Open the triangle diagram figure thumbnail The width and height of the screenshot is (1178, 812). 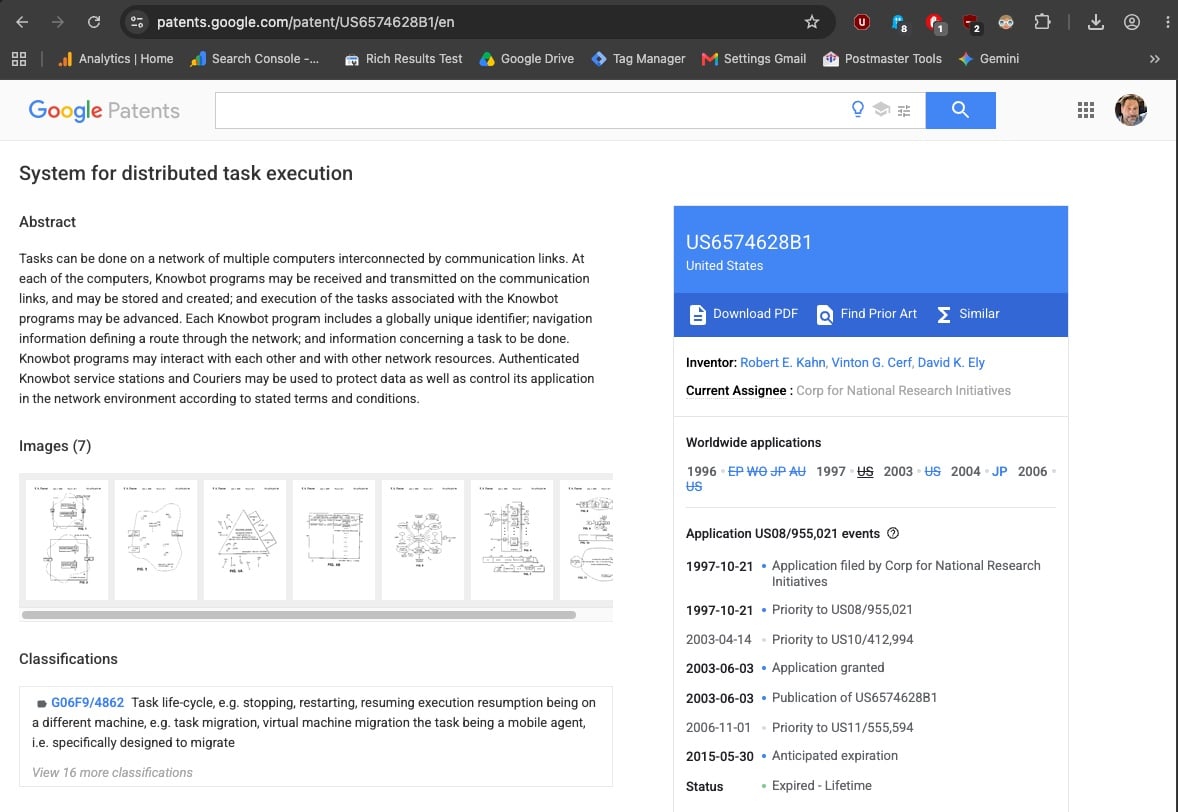(245, 539)
